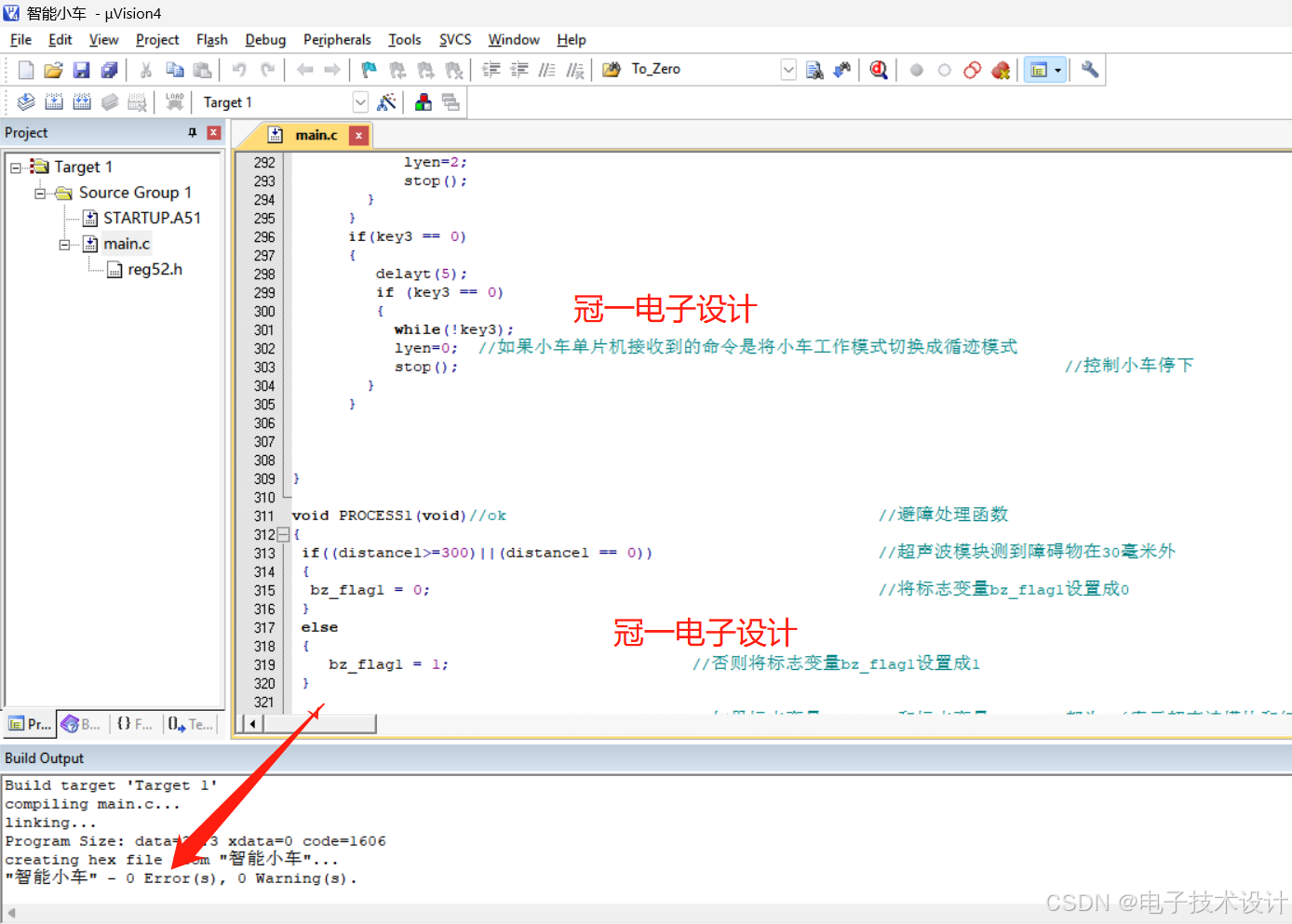Toggle a bookmark with the blue flag icon
Screen dimensions: 1292x924
369,70
